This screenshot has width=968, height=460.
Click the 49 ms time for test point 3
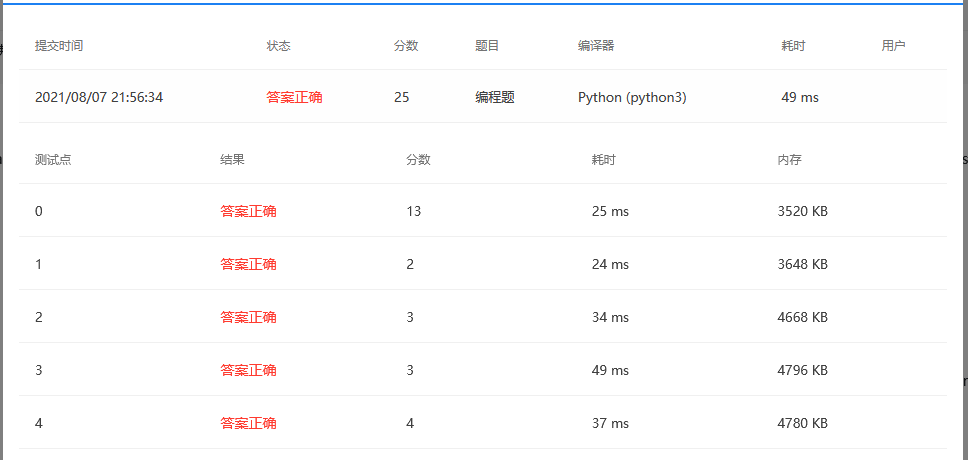[x=610, y=370]
